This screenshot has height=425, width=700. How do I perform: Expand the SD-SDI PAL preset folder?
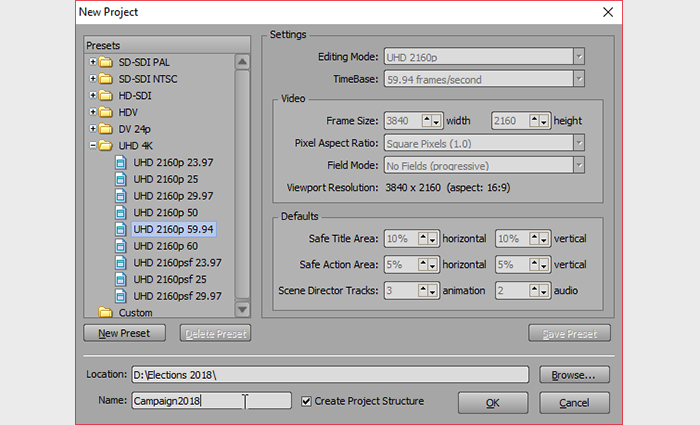[x=93, y=61]
